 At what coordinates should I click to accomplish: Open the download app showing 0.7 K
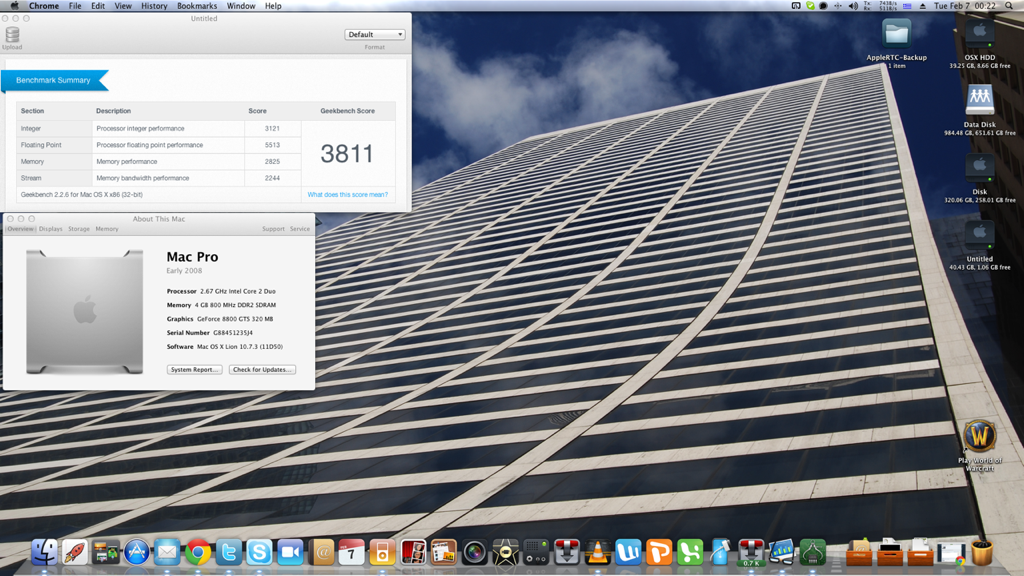click(x=751, y=552)
